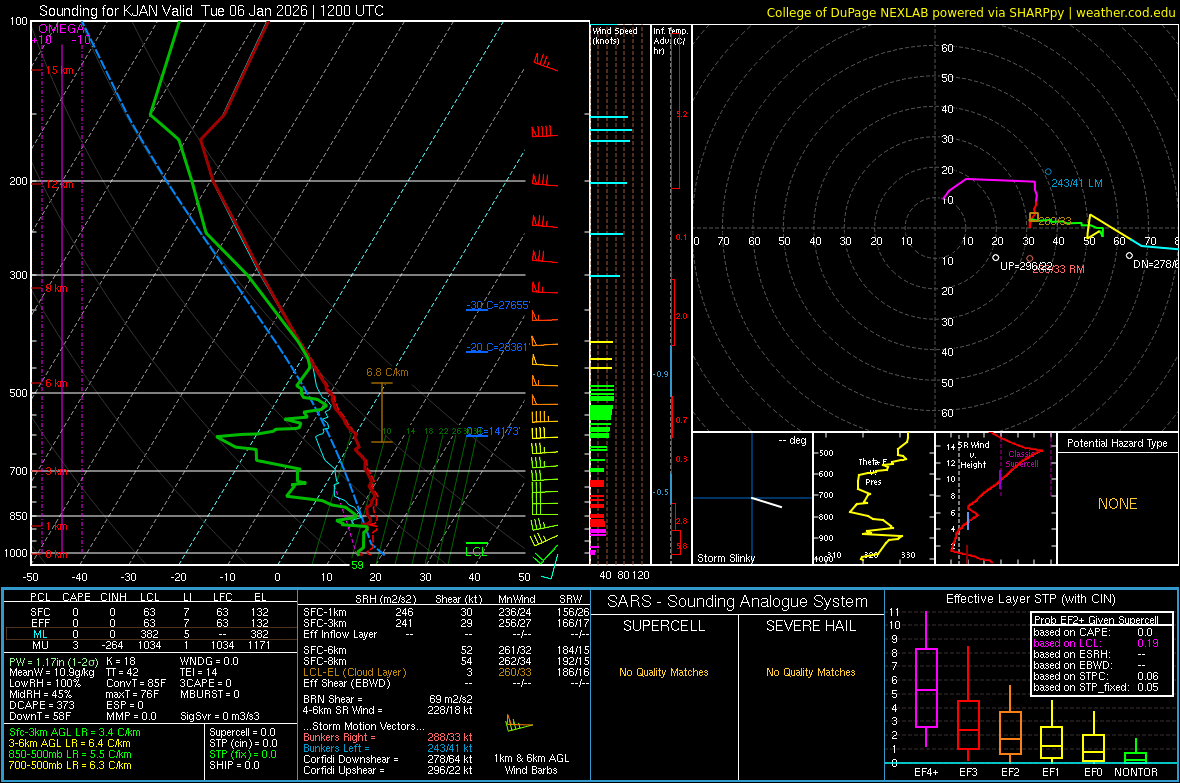Click the SFC-6km shear row label
1180x783 pixels.
tap(325, 650)
